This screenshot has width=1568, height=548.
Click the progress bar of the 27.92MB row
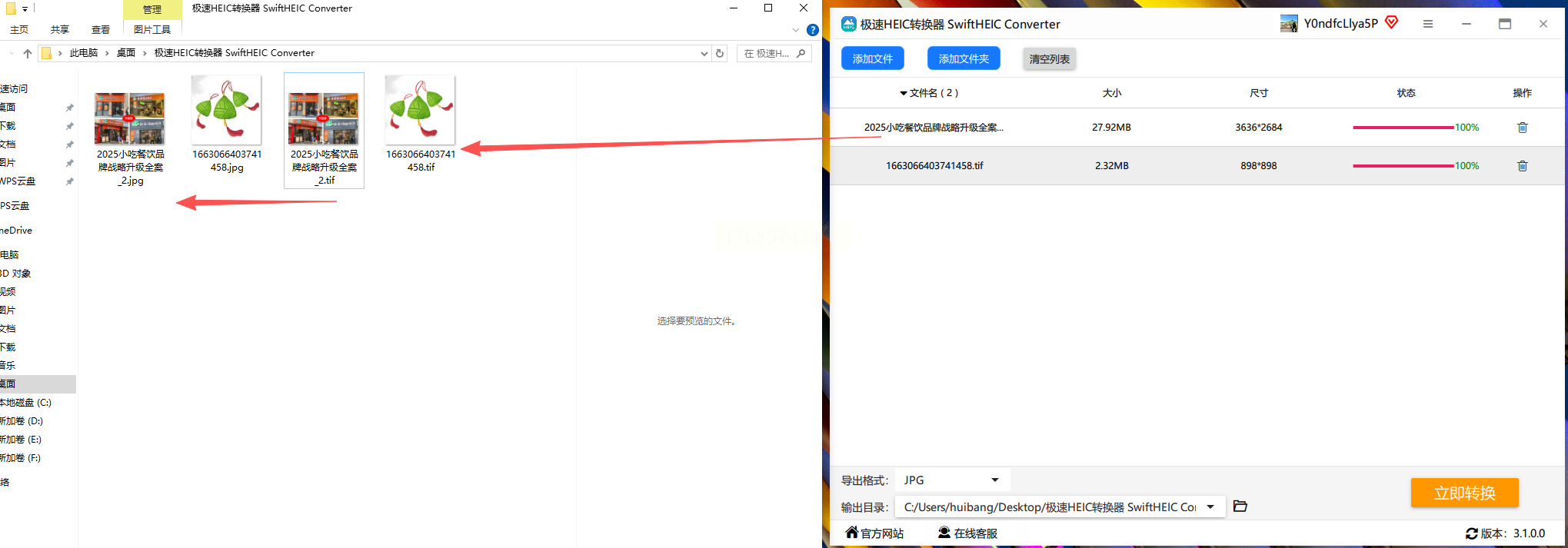click(1403, 128)
